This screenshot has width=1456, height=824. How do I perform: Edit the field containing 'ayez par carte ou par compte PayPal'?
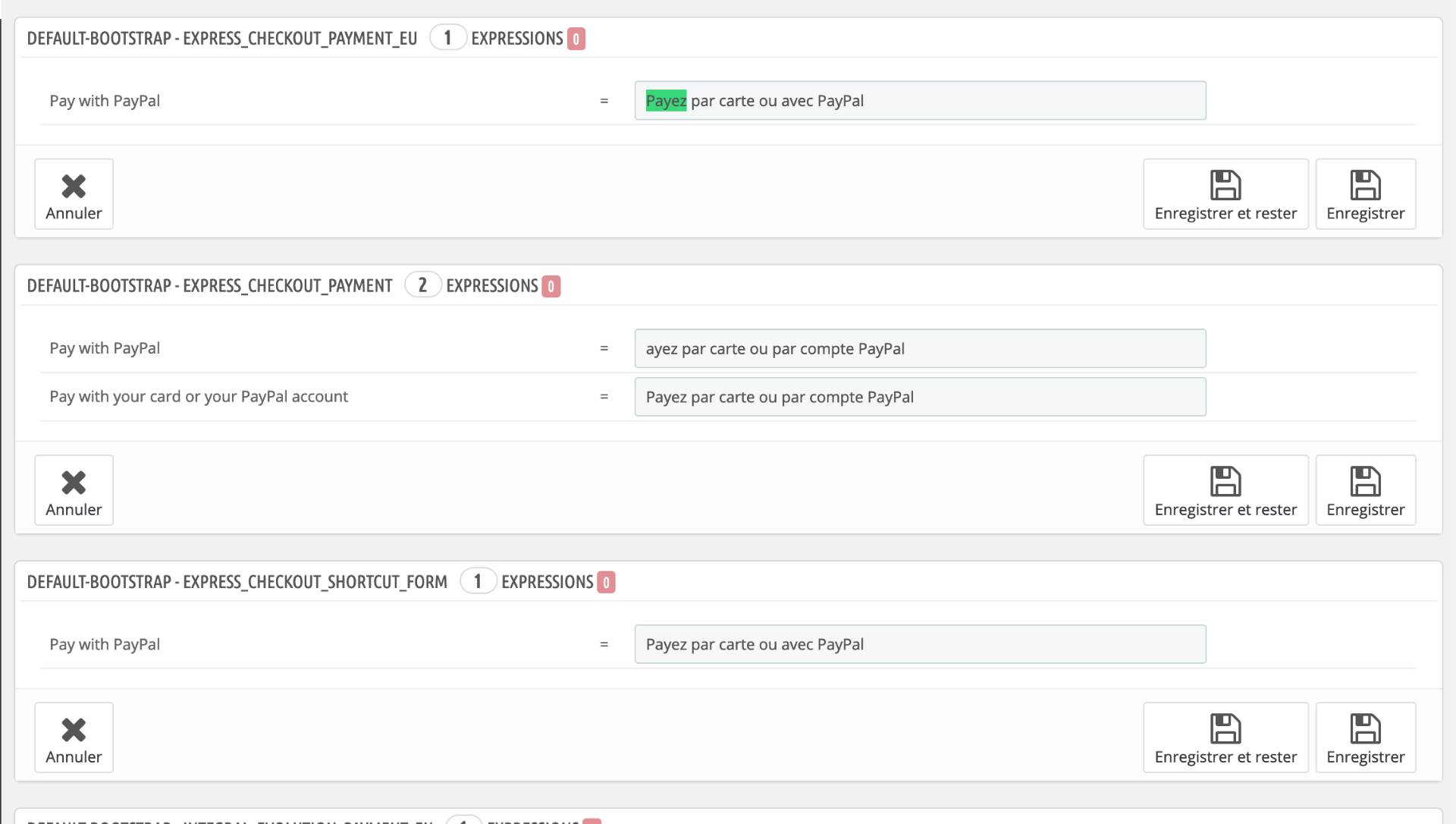coord(920,348)
